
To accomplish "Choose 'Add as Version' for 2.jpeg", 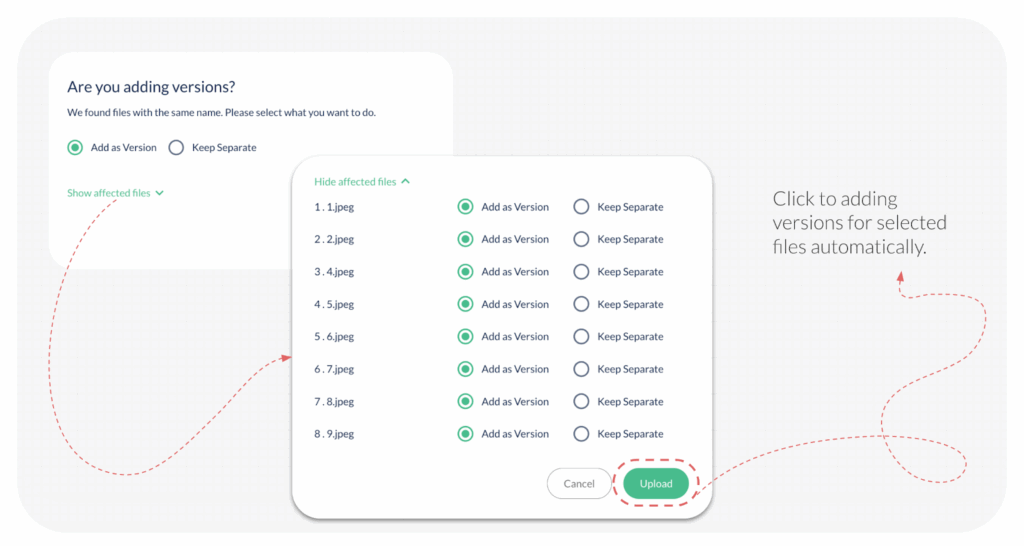I will pos(465,240).
